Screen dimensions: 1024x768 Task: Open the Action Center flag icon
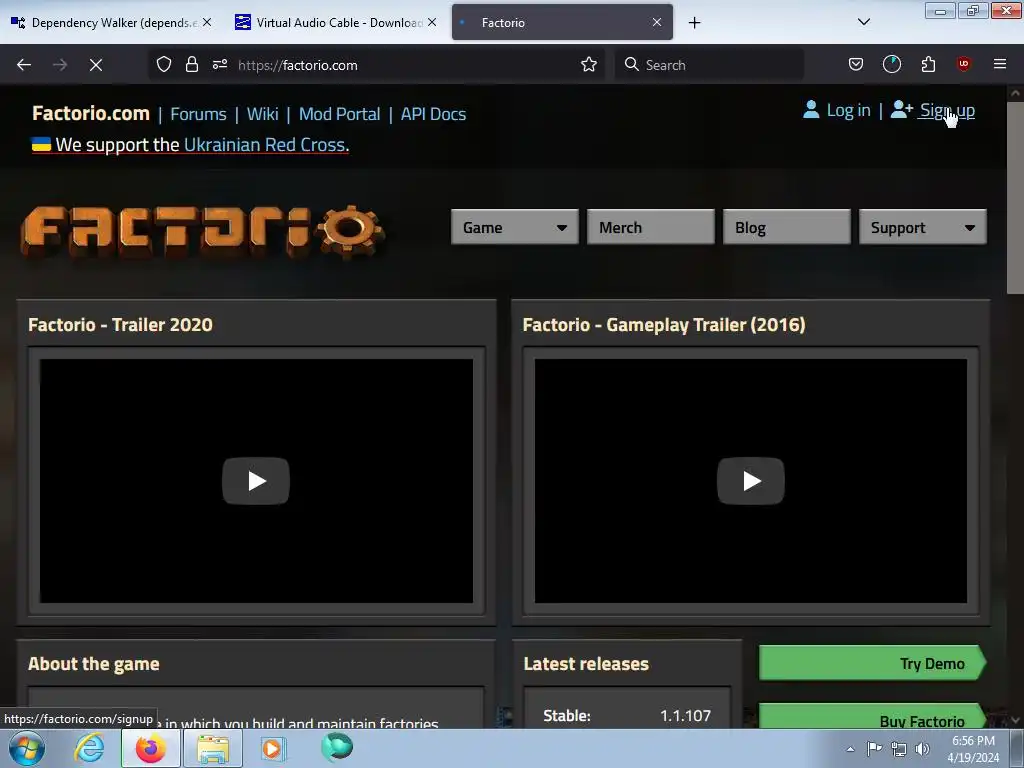[874, 748]
